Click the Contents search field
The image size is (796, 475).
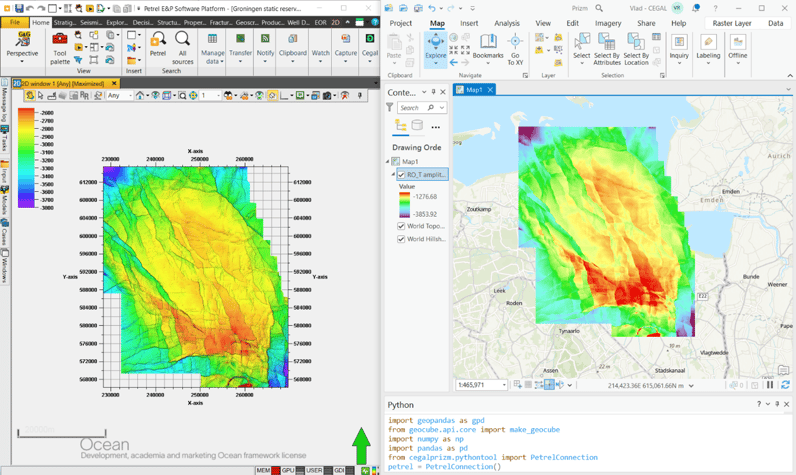421,108
